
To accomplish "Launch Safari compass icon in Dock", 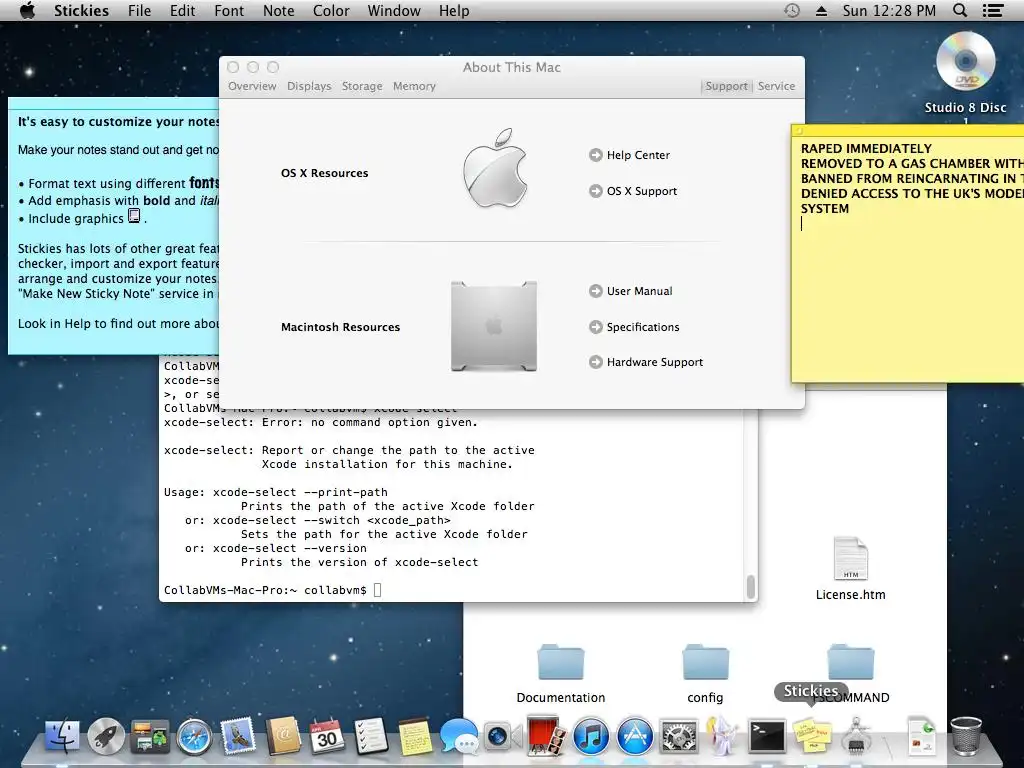I will 194,737.
